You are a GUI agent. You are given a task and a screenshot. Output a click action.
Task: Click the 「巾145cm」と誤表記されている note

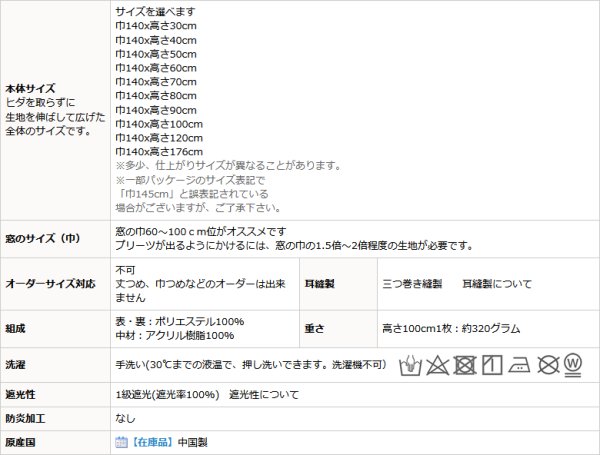pos(192,194)
